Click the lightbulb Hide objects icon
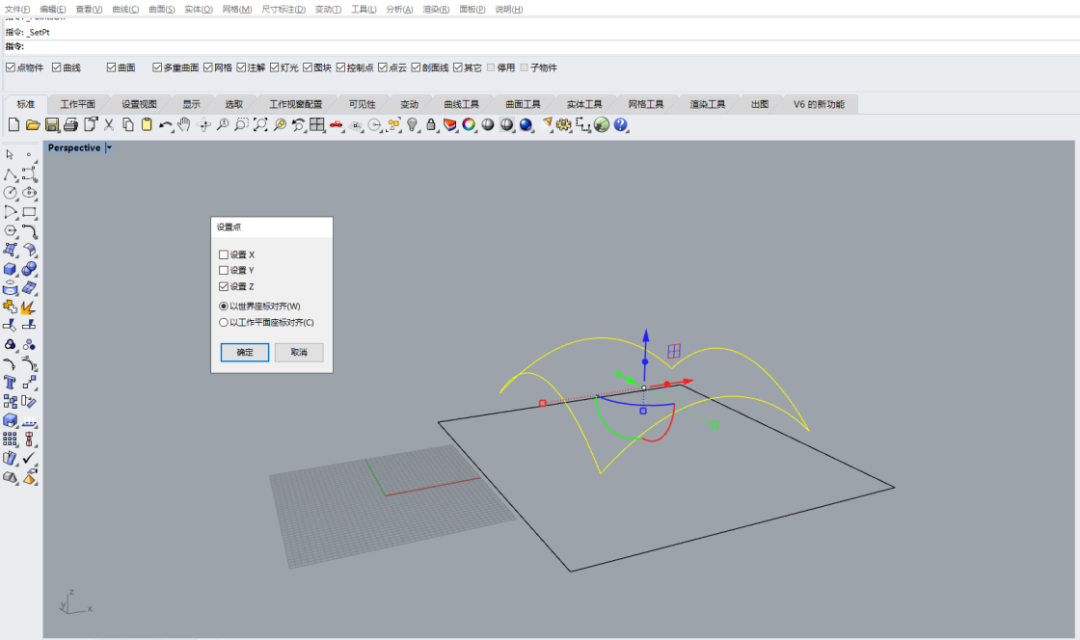1080x640 pixels. click(412, 125)
